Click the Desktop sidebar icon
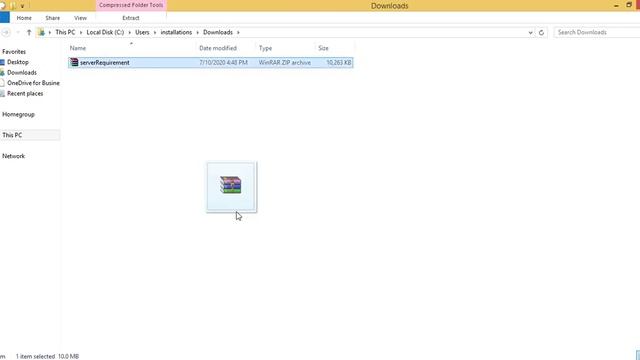 tap(2, 62)
